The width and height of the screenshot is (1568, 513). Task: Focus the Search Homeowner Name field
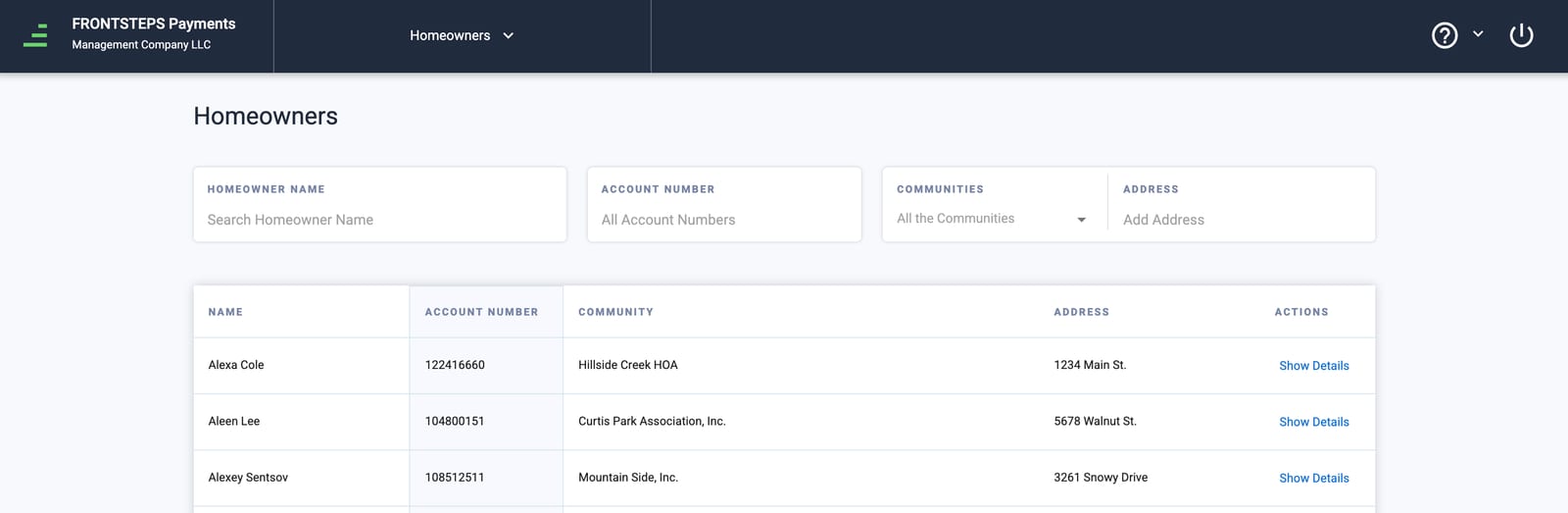380,220
